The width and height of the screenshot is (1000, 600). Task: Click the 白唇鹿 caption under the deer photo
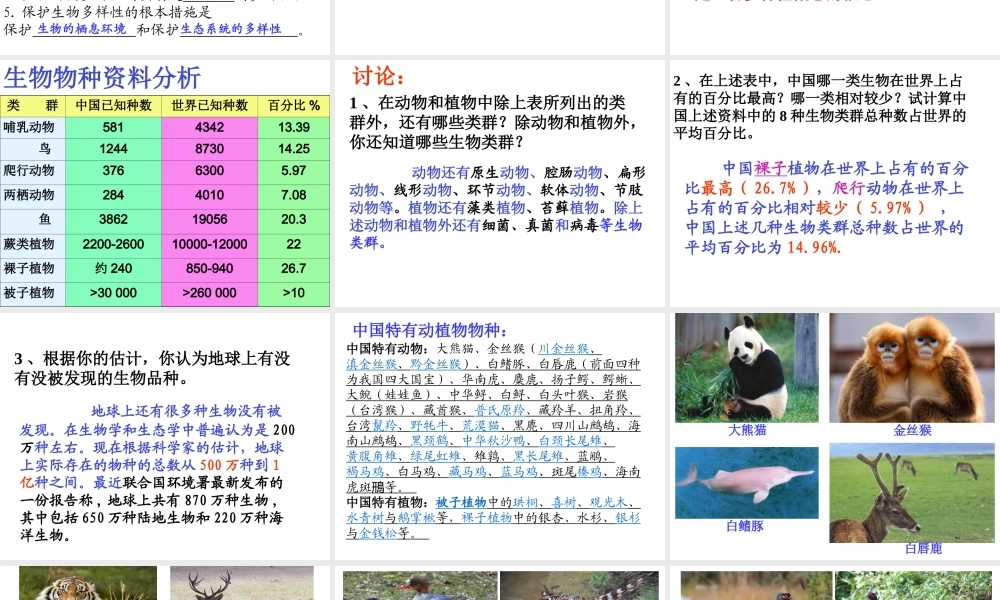point(923,548)
